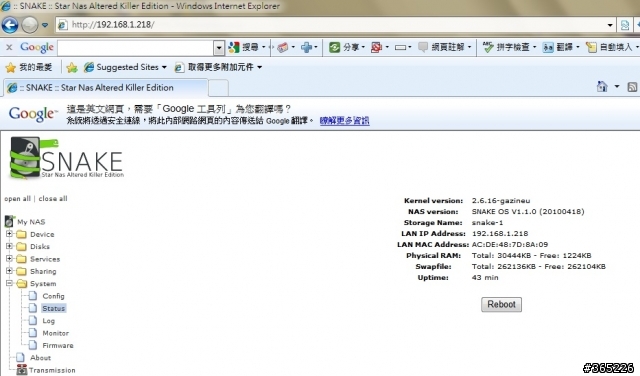Click the rectangular box icon on Google toolbar

point(400,48)
